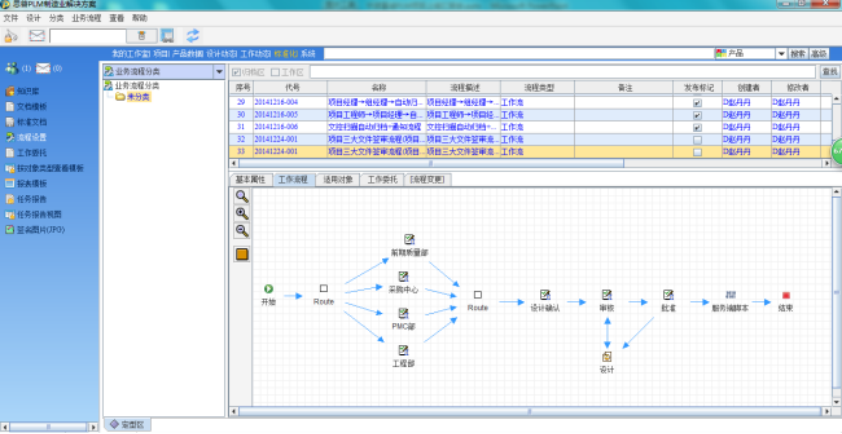Screen dimensions: 842x434
Task: Open the 分类 menu
Action: pyautogui.click(x=56, y=18)
